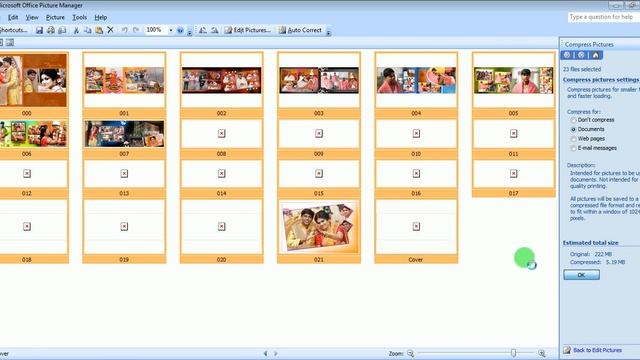The height and width of the screenshot is (360, 640).
Task: Open the View menu
Action: point(32,17)
